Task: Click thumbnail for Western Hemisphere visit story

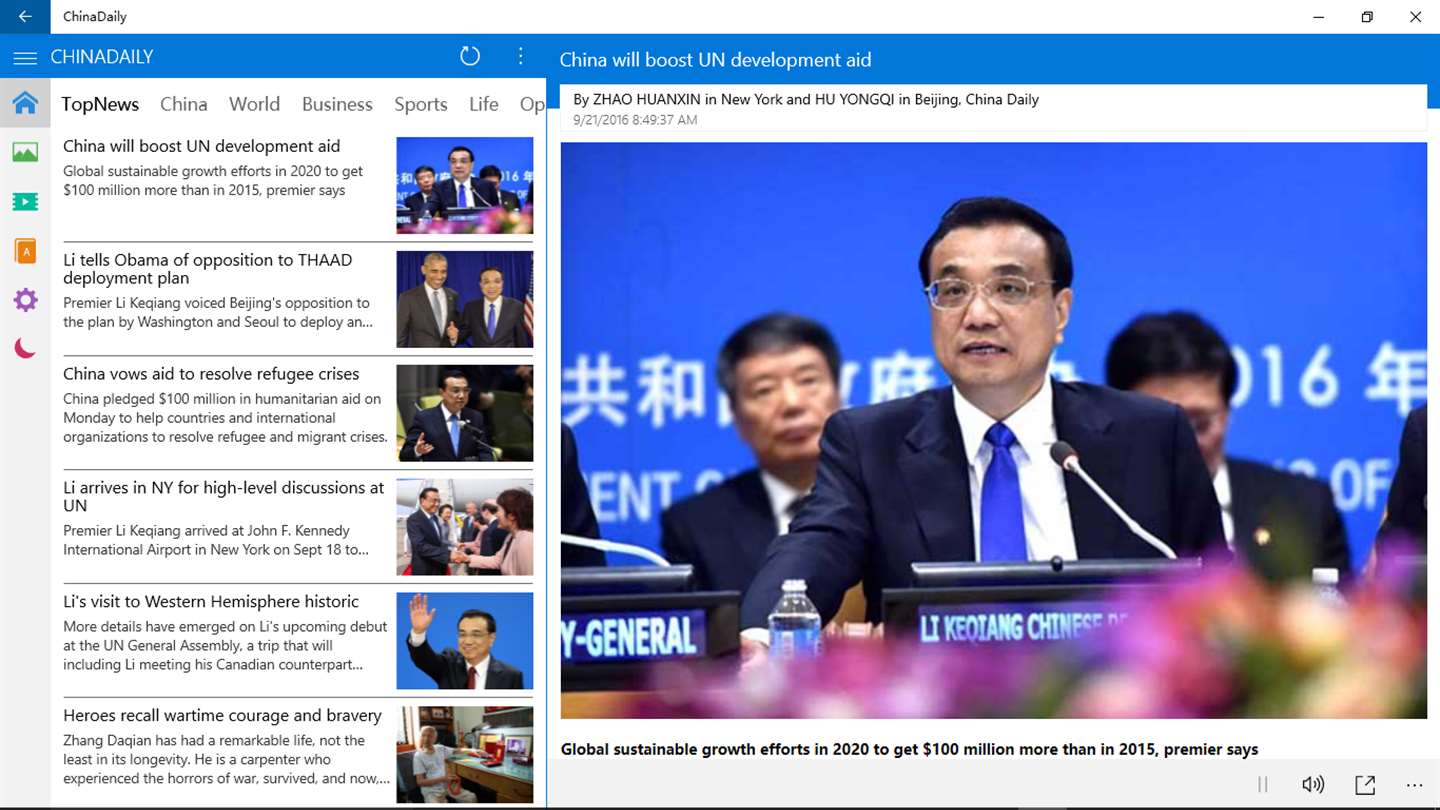Action: point(465,642)
